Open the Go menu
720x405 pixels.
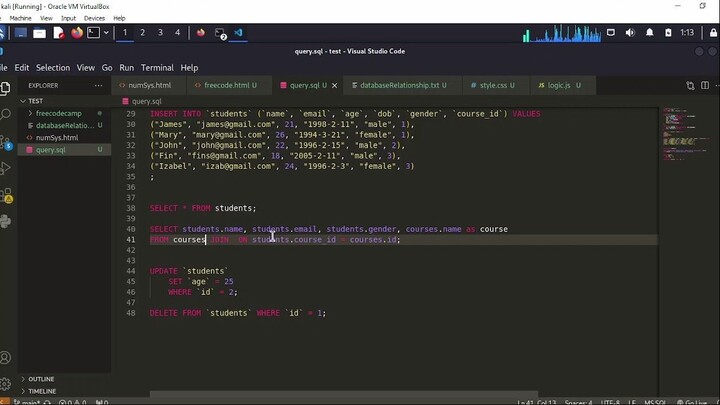pyautogui.click(x=107, y=68)
